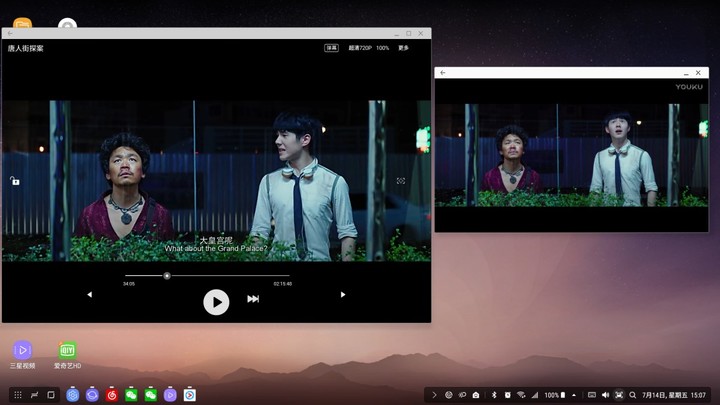Capture a screenshot with the video frame icon
Viewport: 720px width, 405px height.
[401, 181]
